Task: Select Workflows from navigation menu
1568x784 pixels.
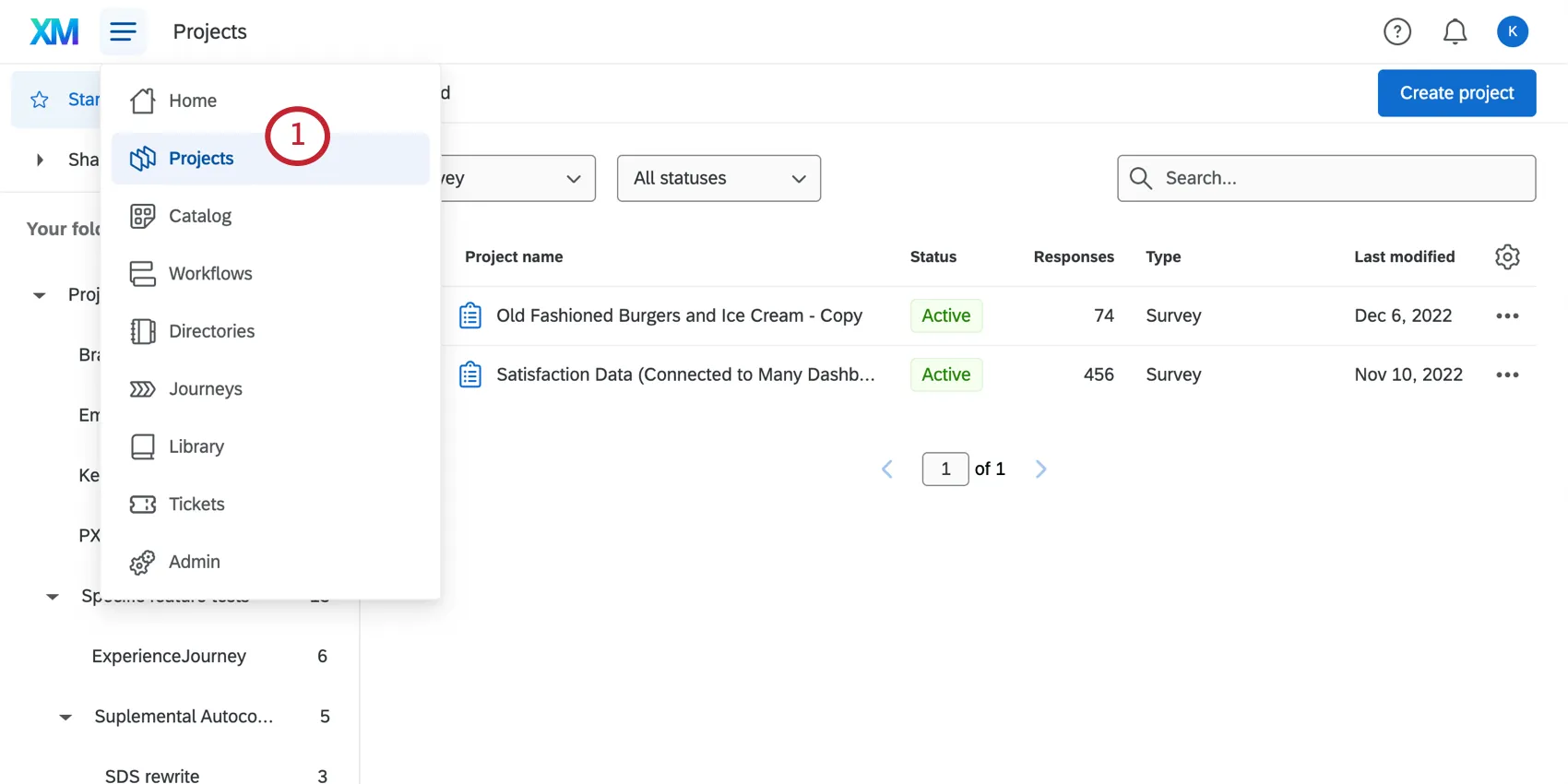Action: coord(210,274)
